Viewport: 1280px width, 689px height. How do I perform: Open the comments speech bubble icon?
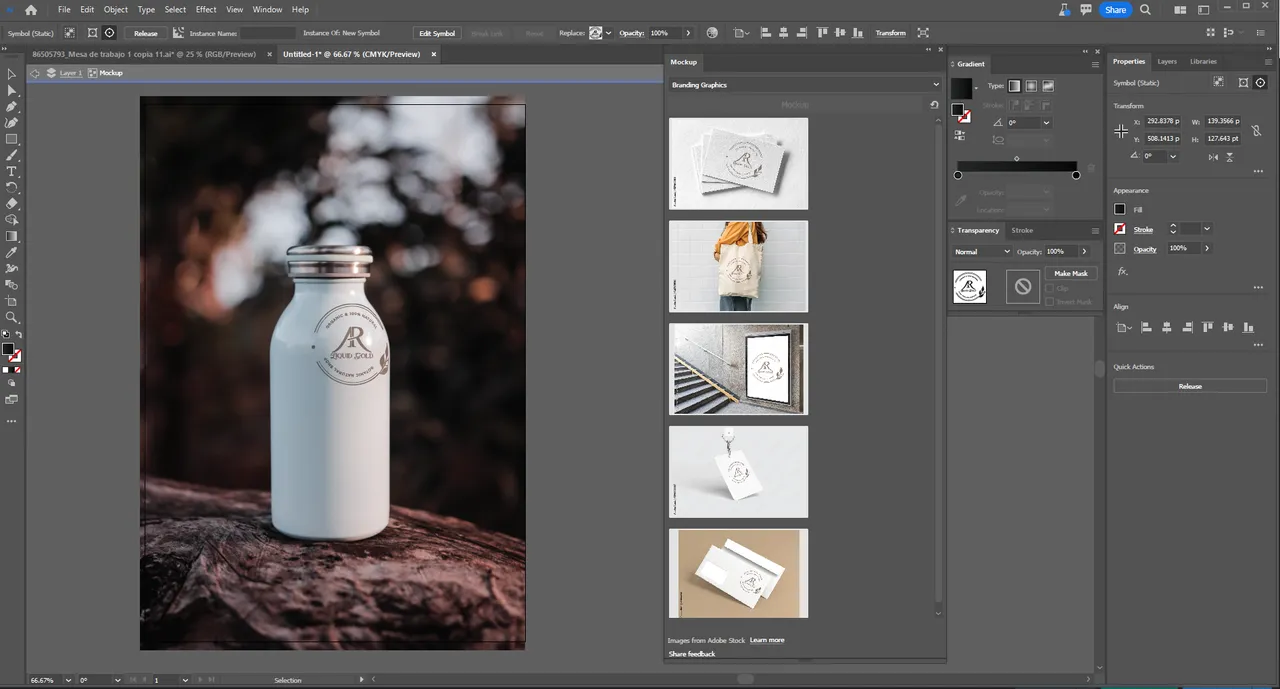pyautogui.click(x=1087, y=9)
